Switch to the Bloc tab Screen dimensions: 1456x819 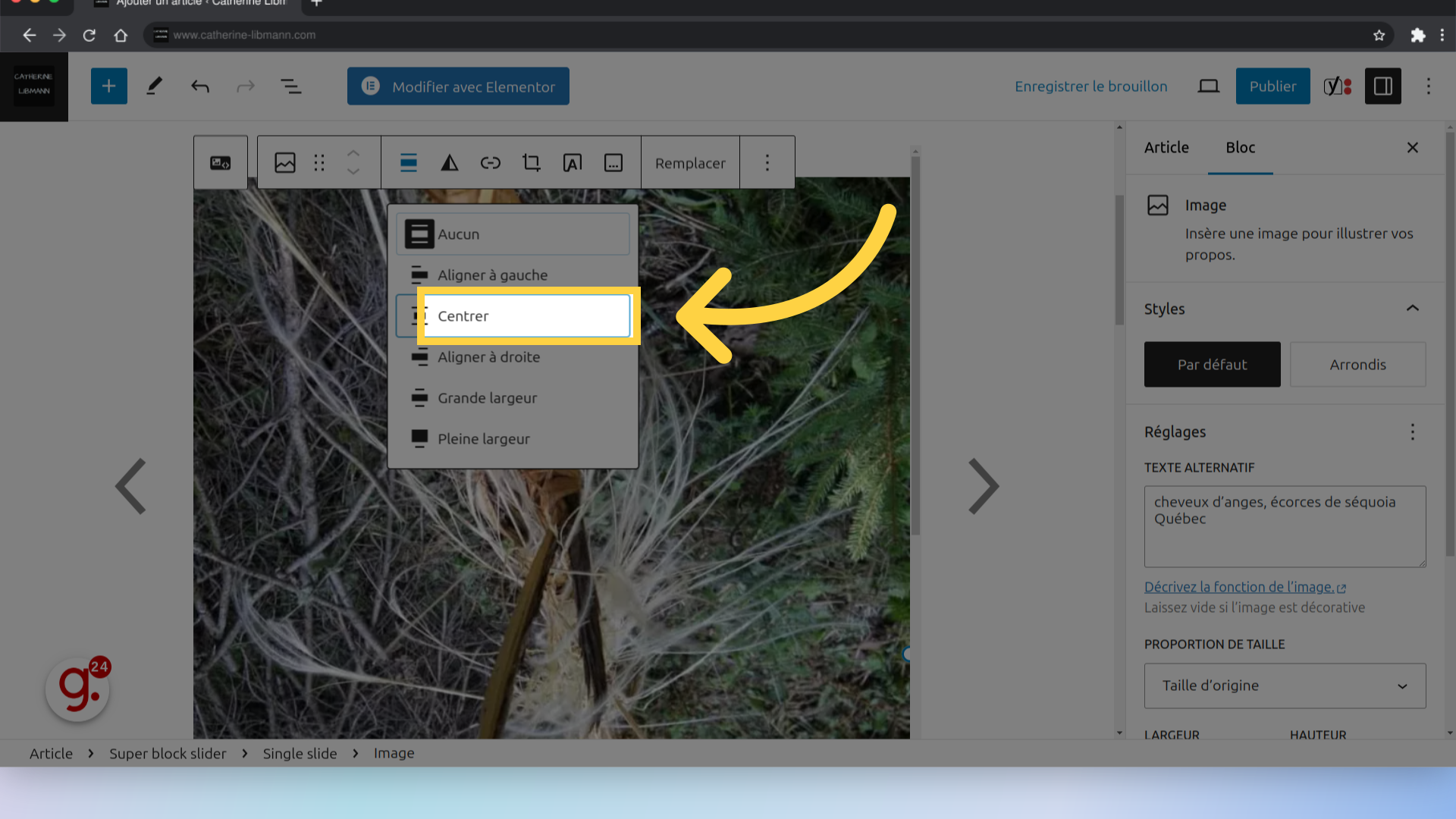click(1241, 148)
